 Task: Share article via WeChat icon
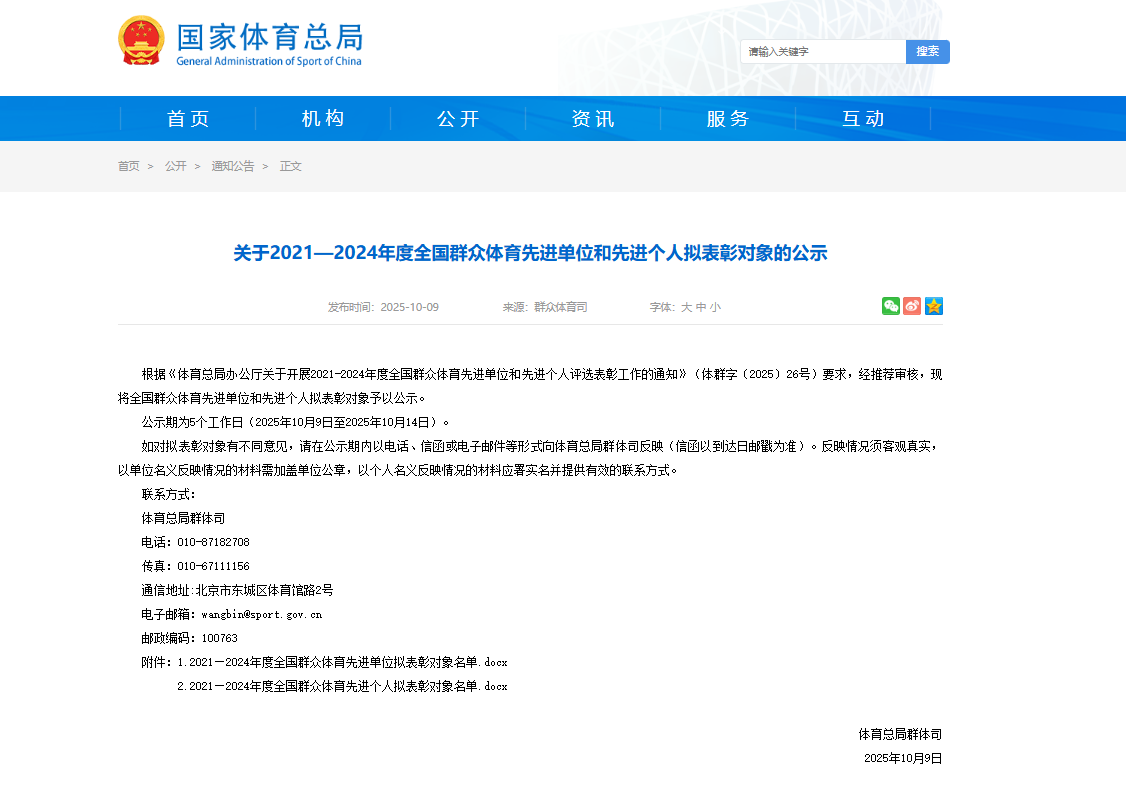coord(890,306)
